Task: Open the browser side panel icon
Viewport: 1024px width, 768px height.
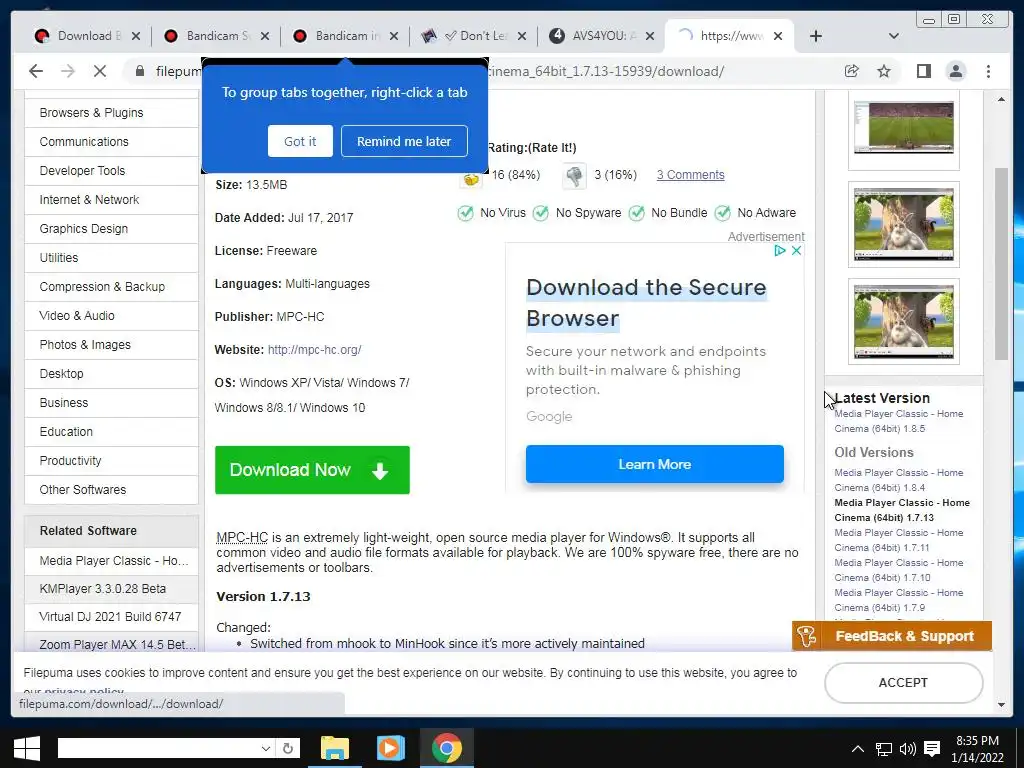Action: click(923, 71)
